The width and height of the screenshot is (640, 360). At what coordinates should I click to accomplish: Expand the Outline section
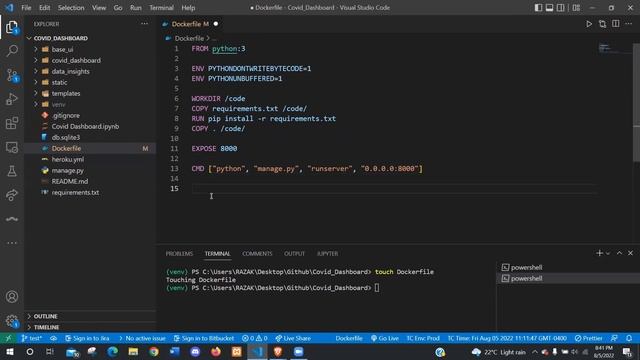[x=45, y=316]
